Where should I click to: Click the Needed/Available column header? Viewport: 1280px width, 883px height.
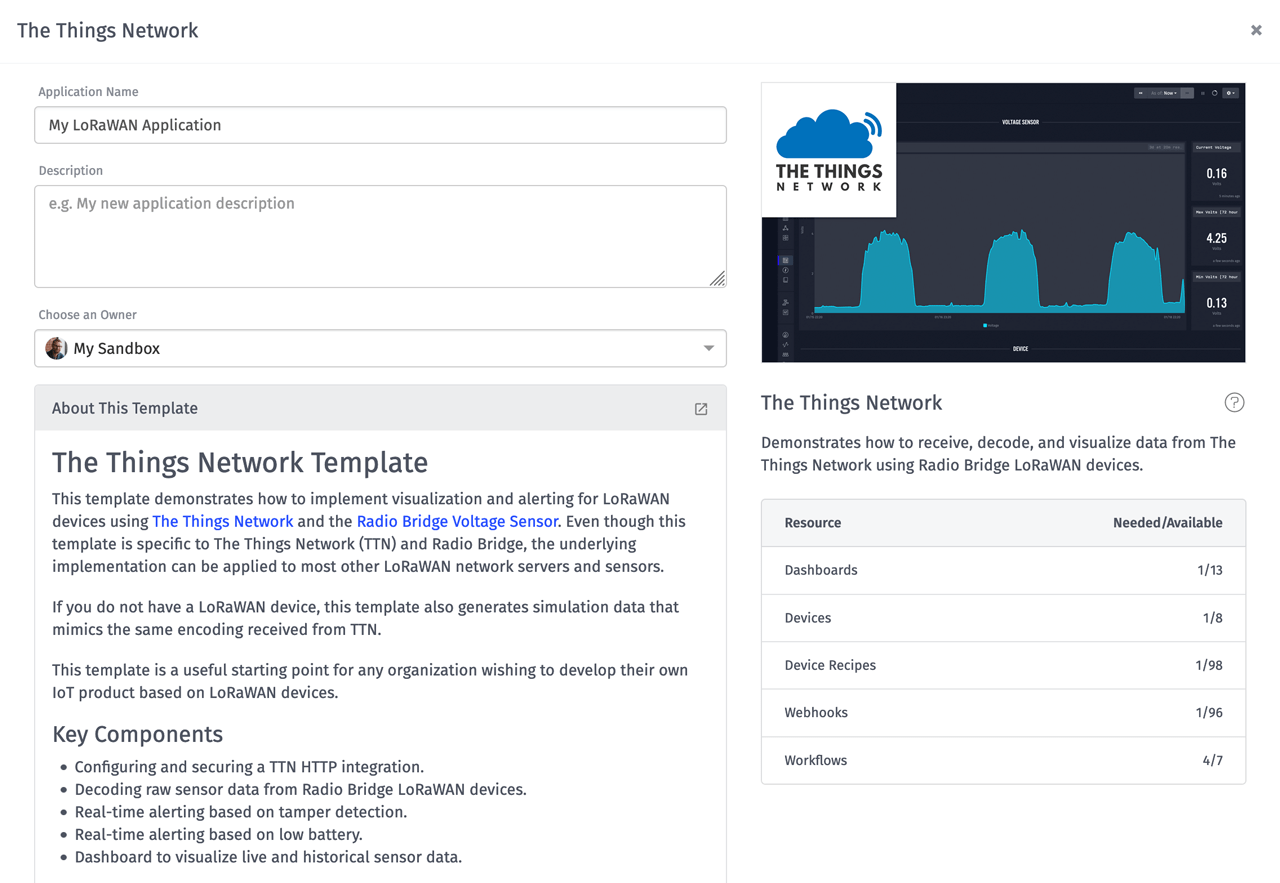[1167, 523]
